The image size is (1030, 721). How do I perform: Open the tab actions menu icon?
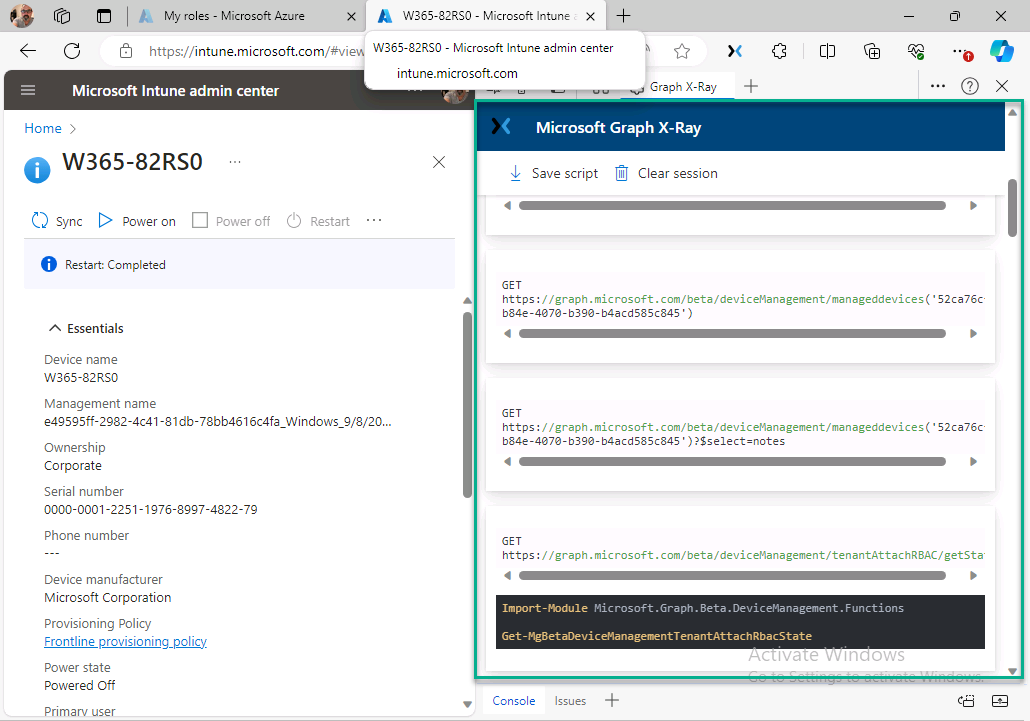click(104, 16)
